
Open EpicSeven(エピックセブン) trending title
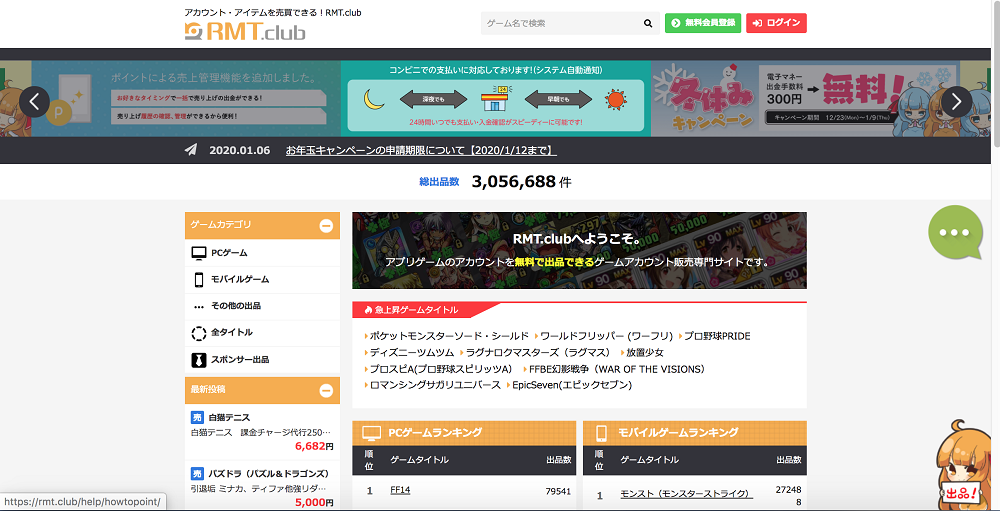571,385
